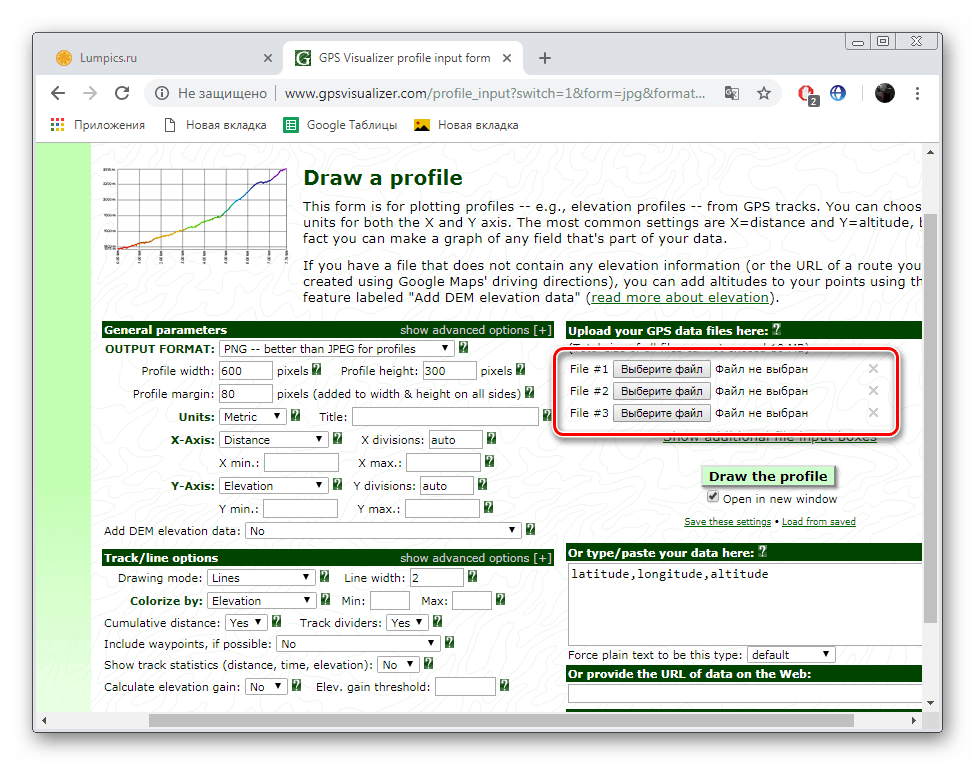The height and width of the screenshot is (765, 975).
Task: Click 'Выберите файл' for File #3
Action: click(x=662, y=413)
